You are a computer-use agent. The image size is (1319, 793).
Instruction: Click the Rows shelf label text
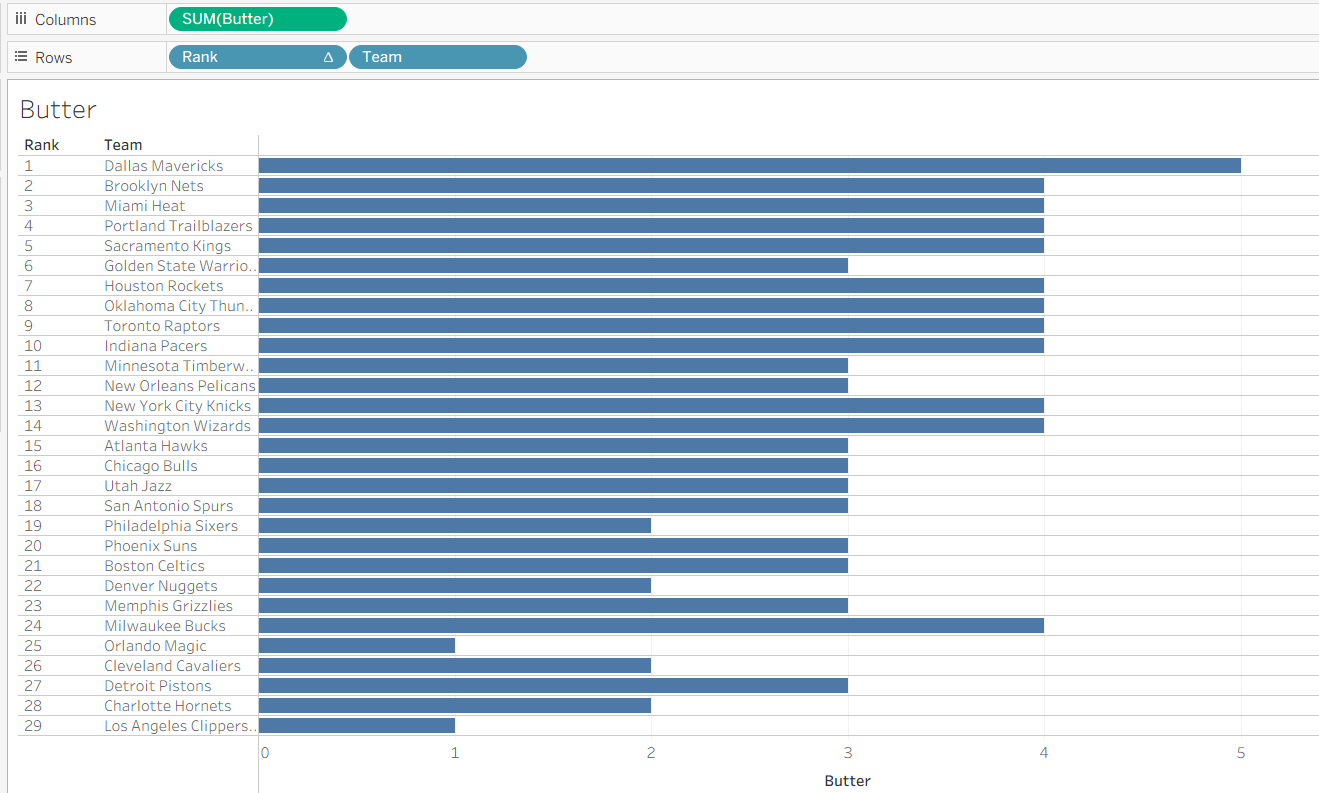(54, 58)
